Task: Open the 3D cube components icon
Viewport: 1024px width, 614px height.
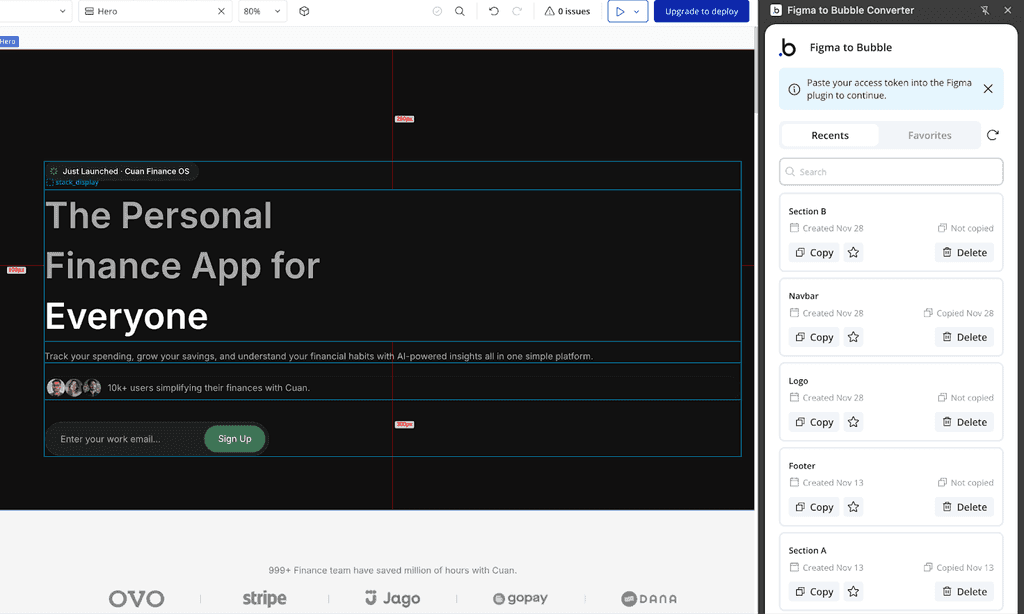Action: [x=304, y=11]
